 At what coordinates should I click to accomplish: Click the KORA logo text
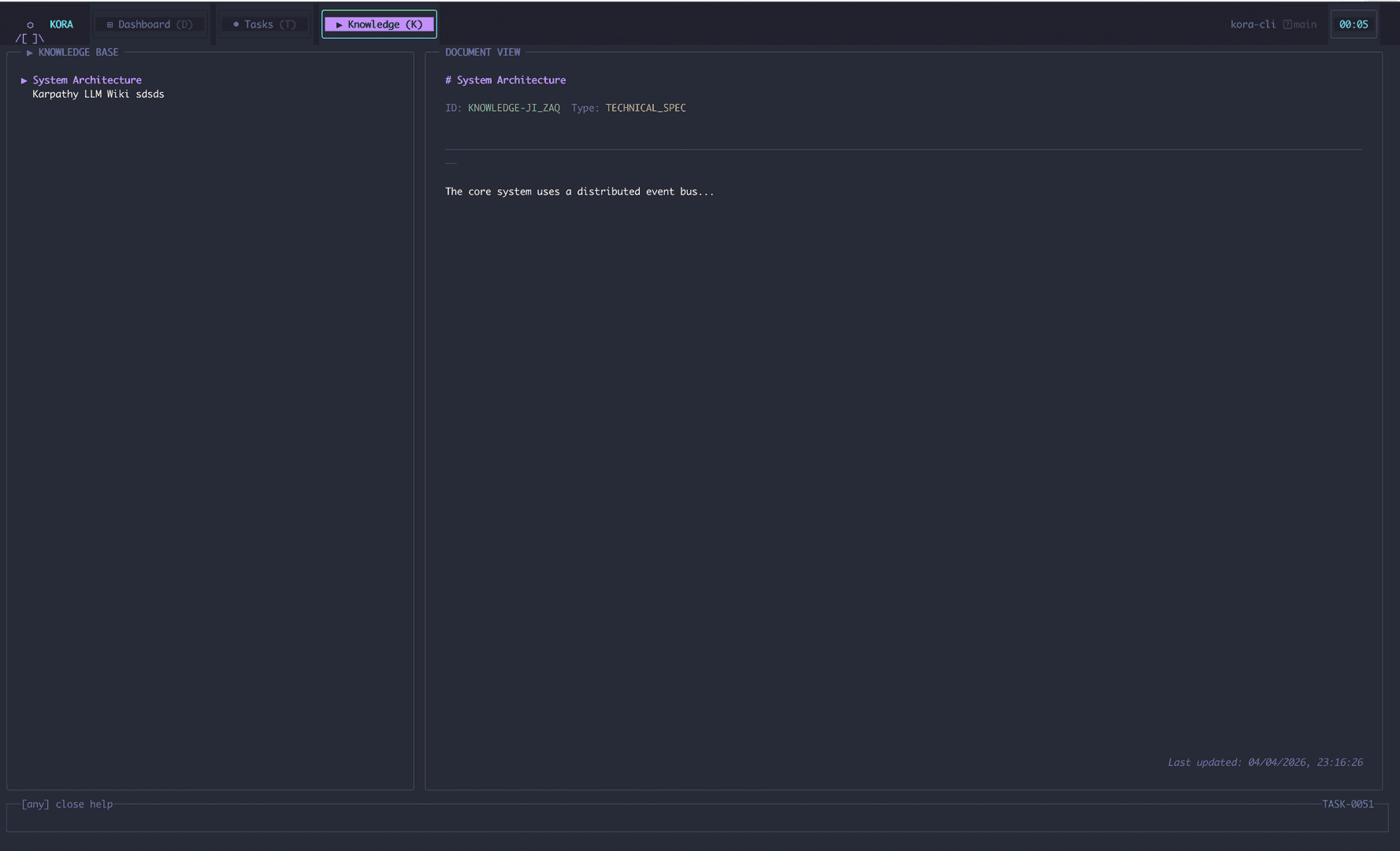[x=61, y=24]
